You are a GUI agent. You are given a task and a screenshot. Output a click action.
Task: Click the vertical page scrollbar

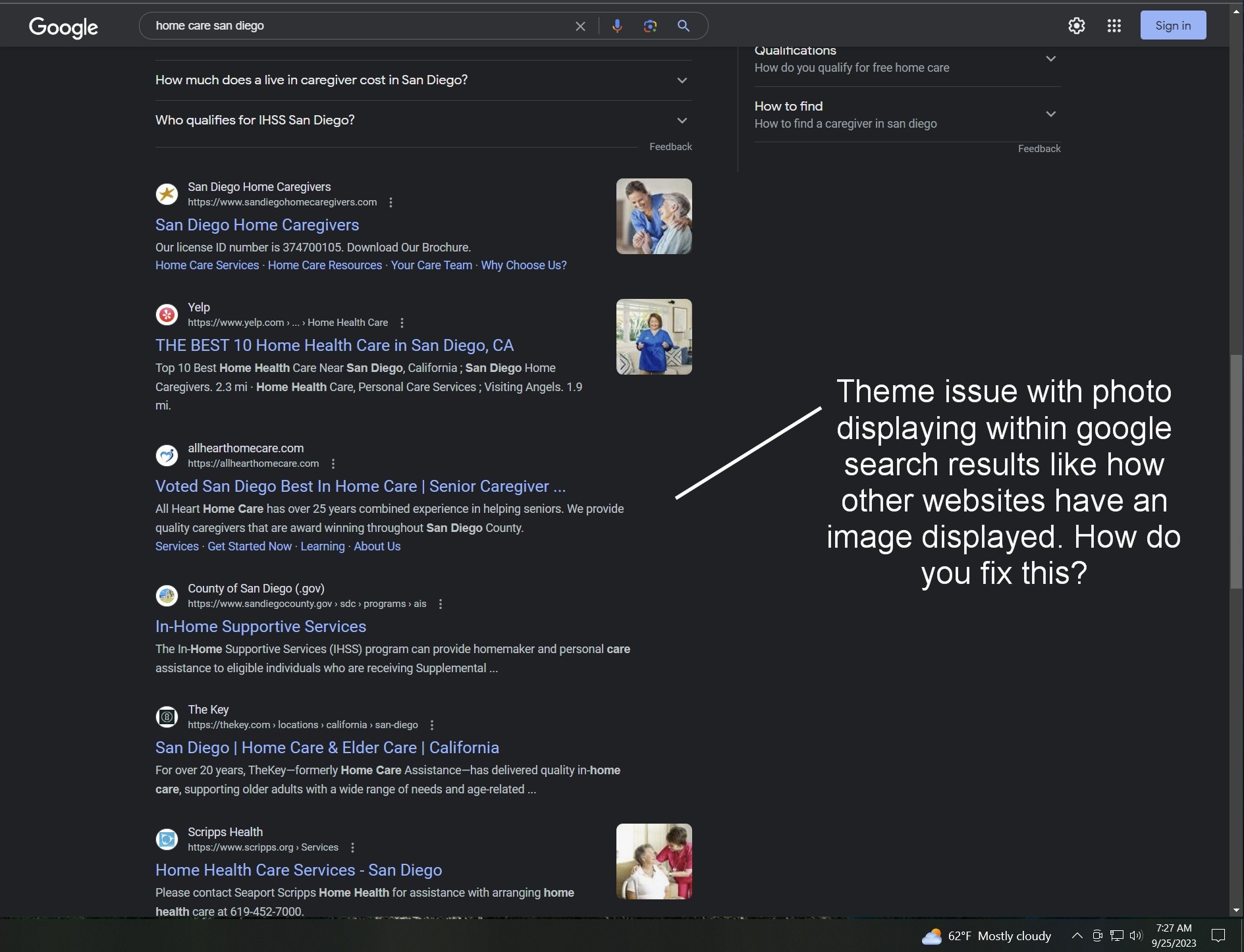click(x=1236, y=472)
